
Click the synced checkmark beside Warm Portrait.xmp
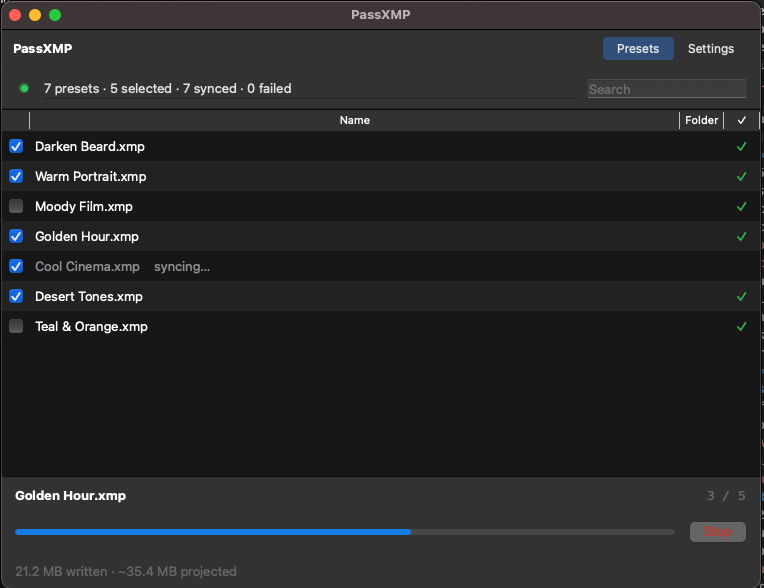click(x=741, y=176)
